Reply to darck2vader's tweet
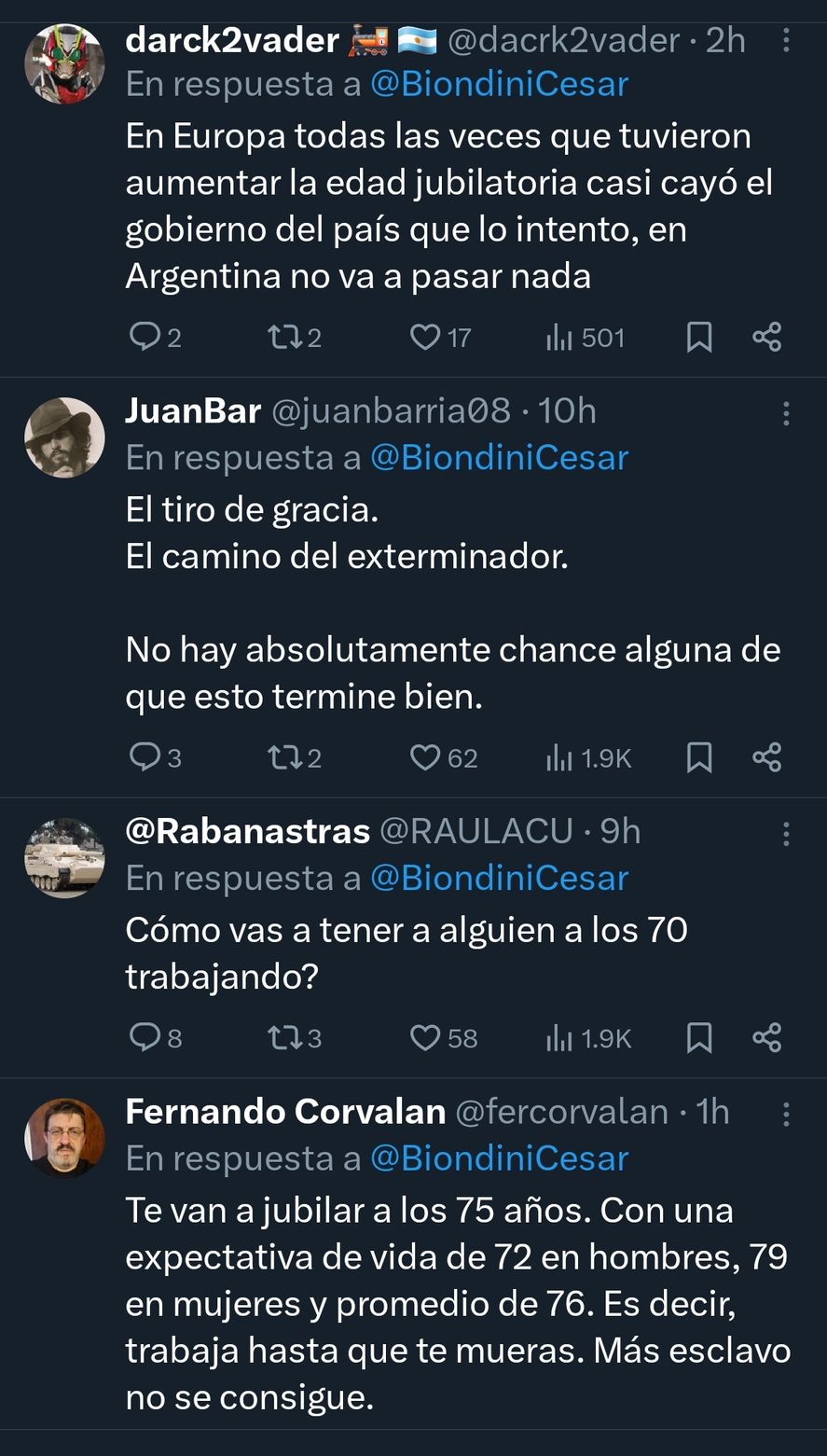The width and height of the screenshot is (827, 1456). pos(145,337)
